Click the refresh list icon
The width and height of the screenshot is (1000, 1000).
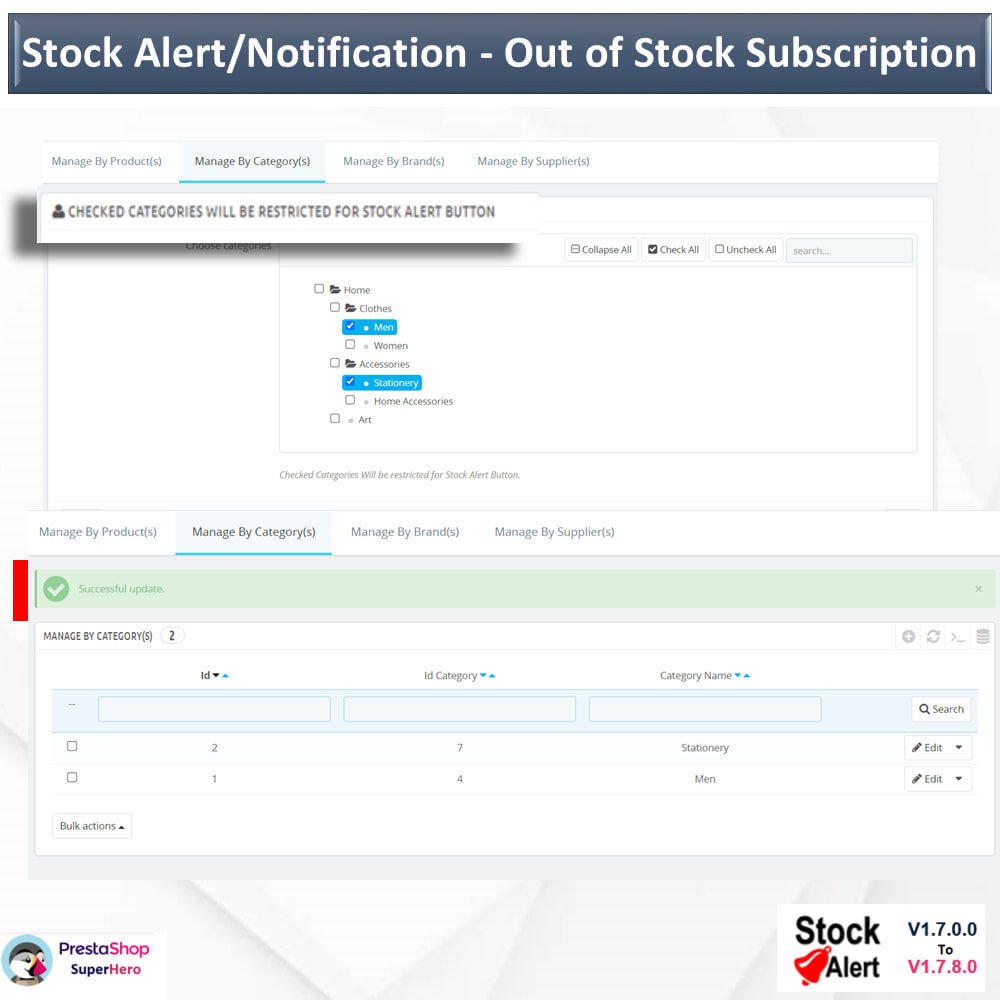coord(933,636)
